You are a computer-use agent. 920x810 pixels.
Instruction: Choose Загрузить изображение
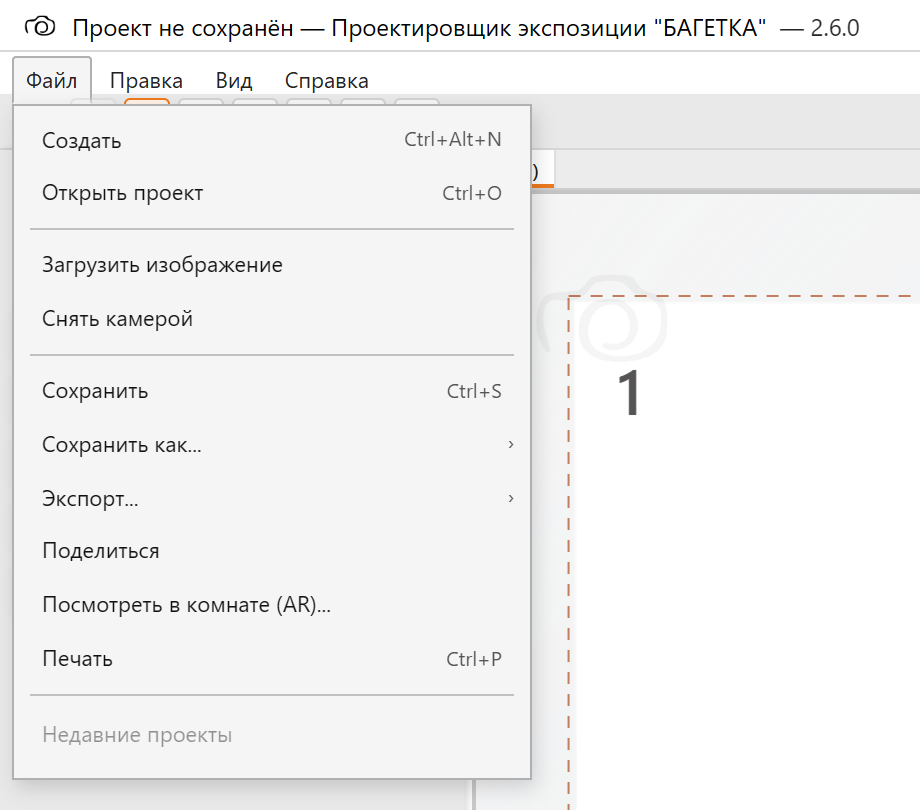click(x=272, y=265)
